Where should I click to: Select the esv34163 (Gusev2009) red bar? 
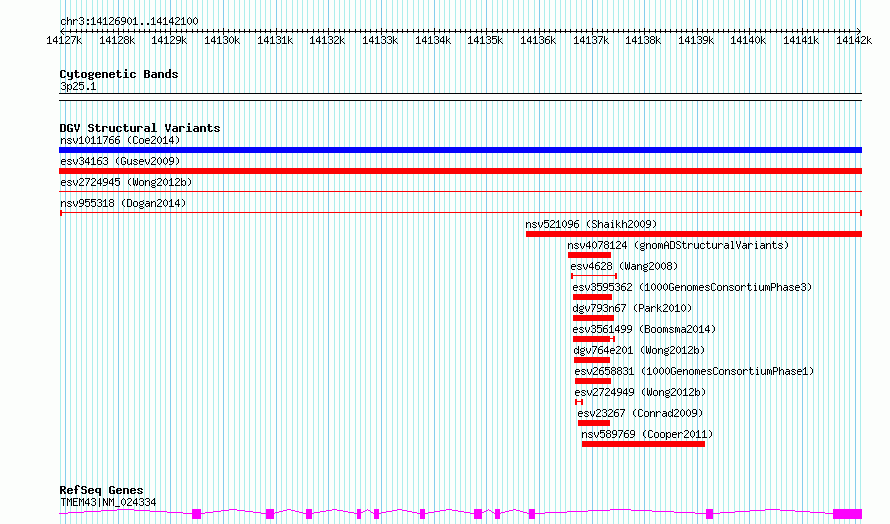tap(460, 171)
